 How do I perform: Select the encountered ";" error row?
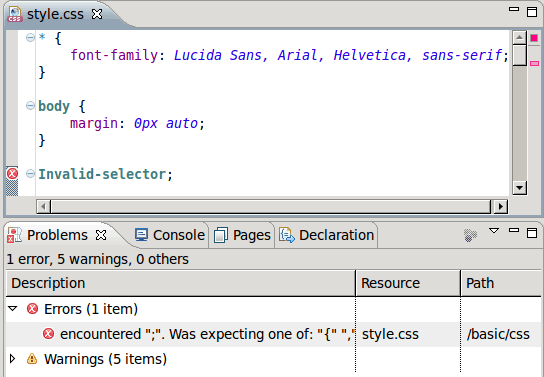click(x=273, y=334)
